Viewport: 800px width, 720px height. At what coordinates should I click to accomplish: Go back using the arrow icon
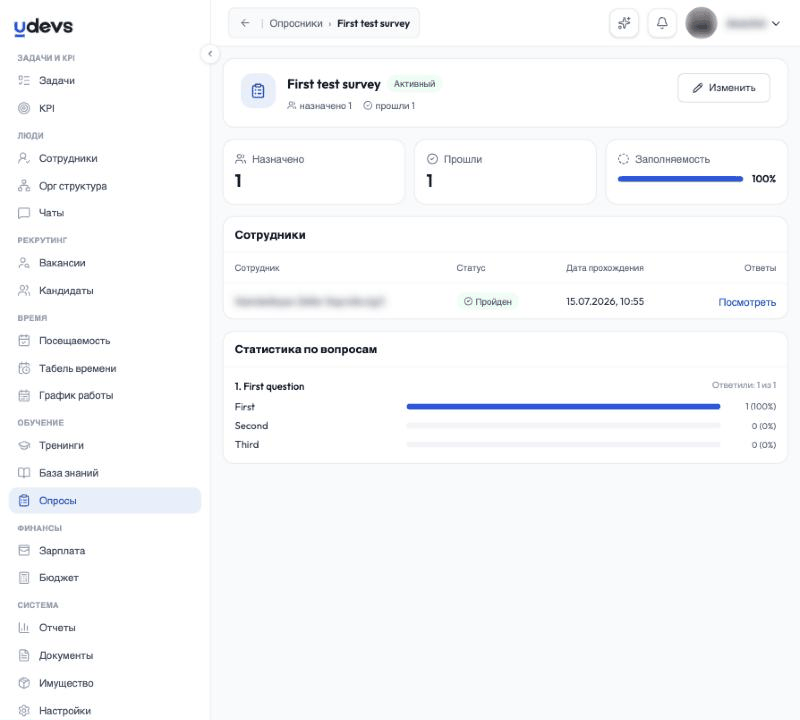coord(245,23)
